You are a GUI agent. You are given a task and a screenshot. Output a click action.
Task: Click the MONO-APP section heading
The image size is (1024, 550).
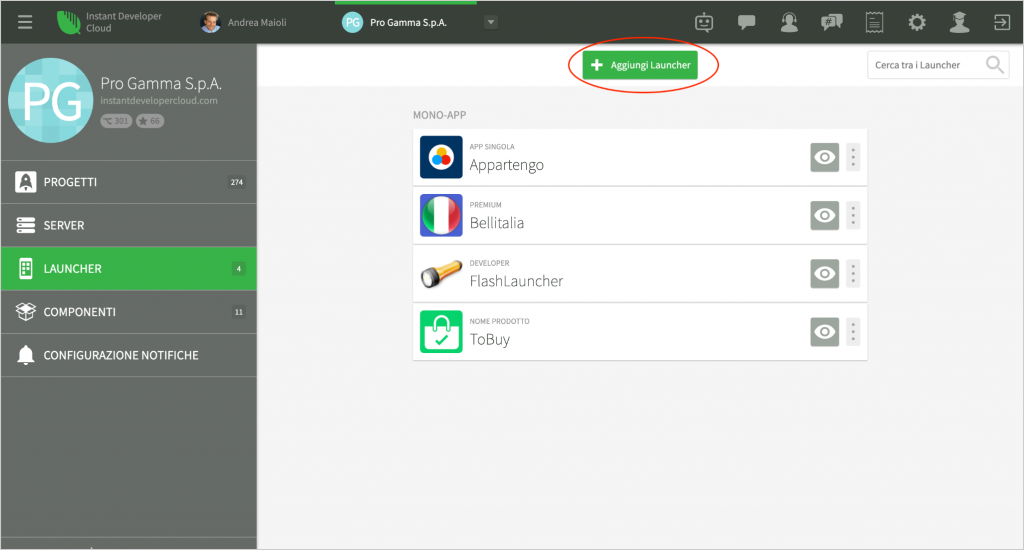point(440,115)
